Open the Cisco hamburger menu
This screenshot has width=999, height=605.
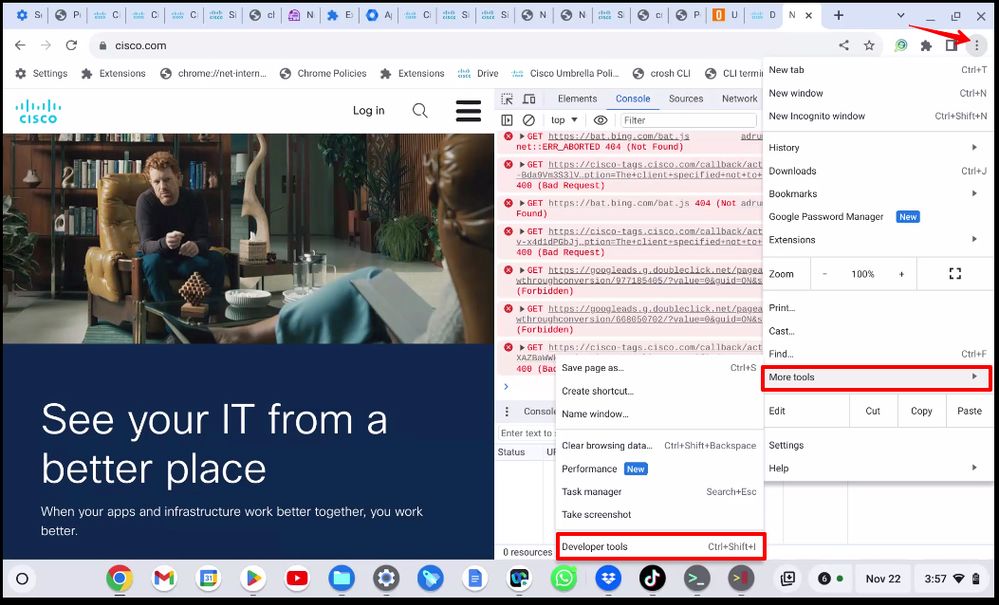(x=468, y=110)
